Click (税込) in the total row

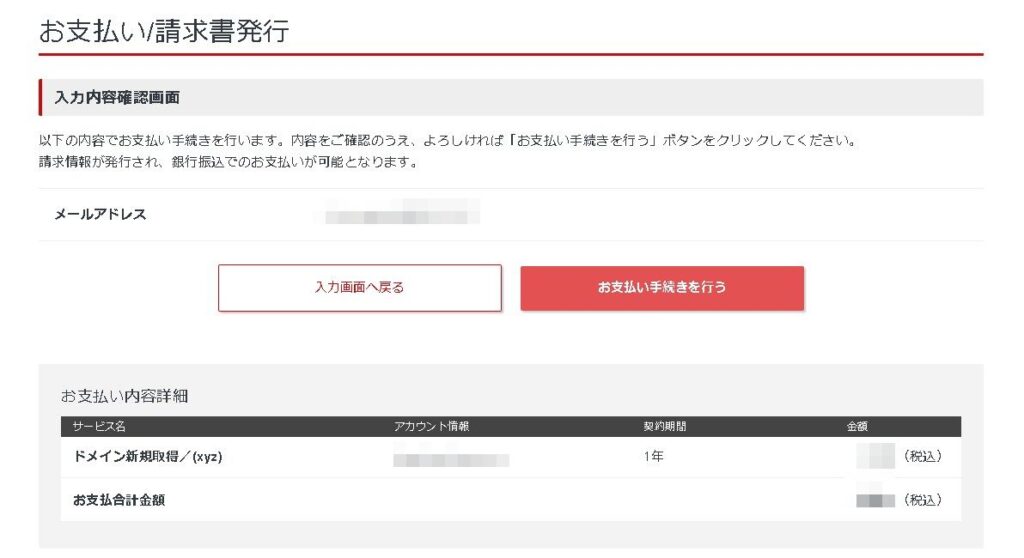click(x=922, y=500)
